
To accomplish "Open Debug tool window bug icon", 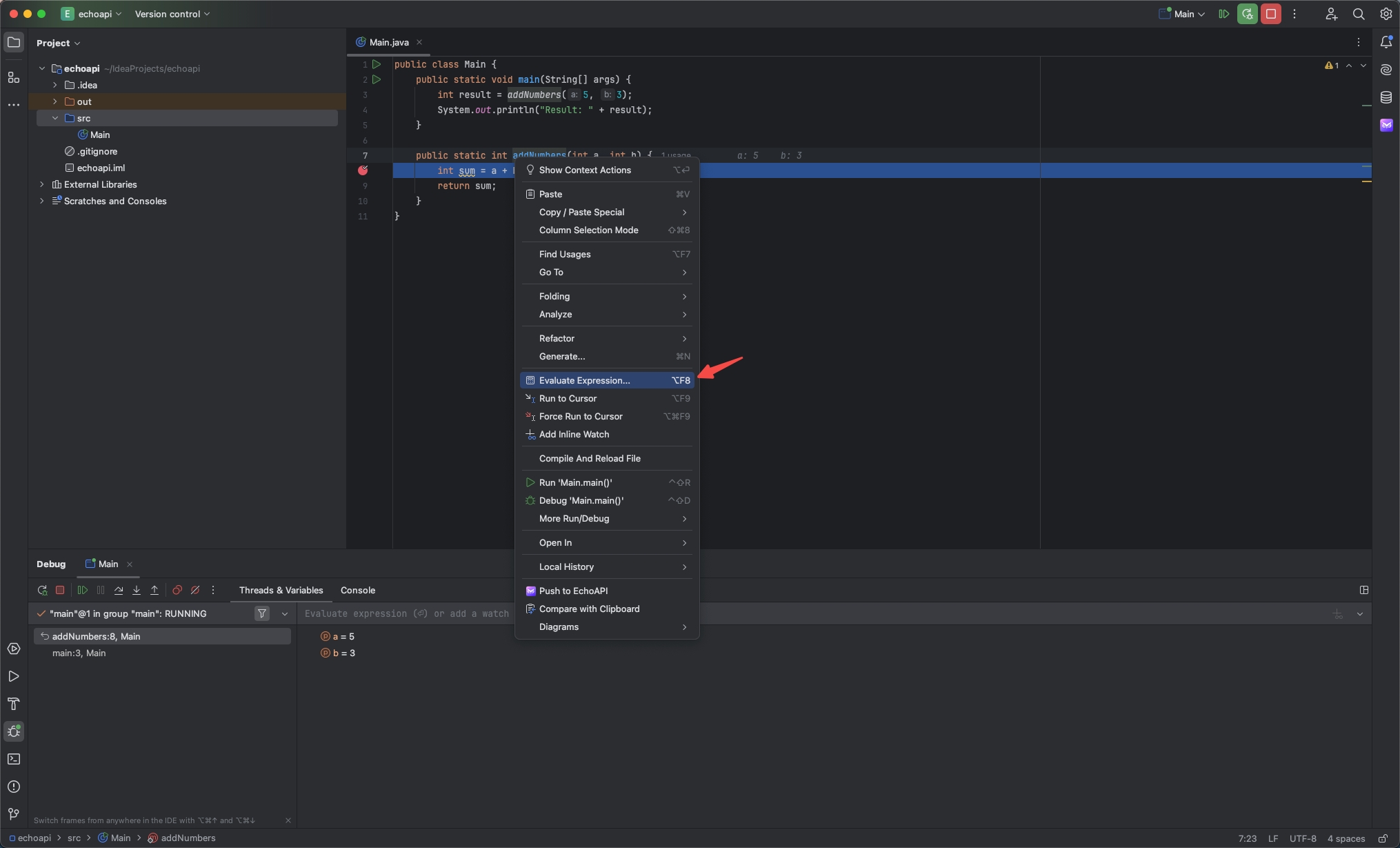I will coord(14,731).
